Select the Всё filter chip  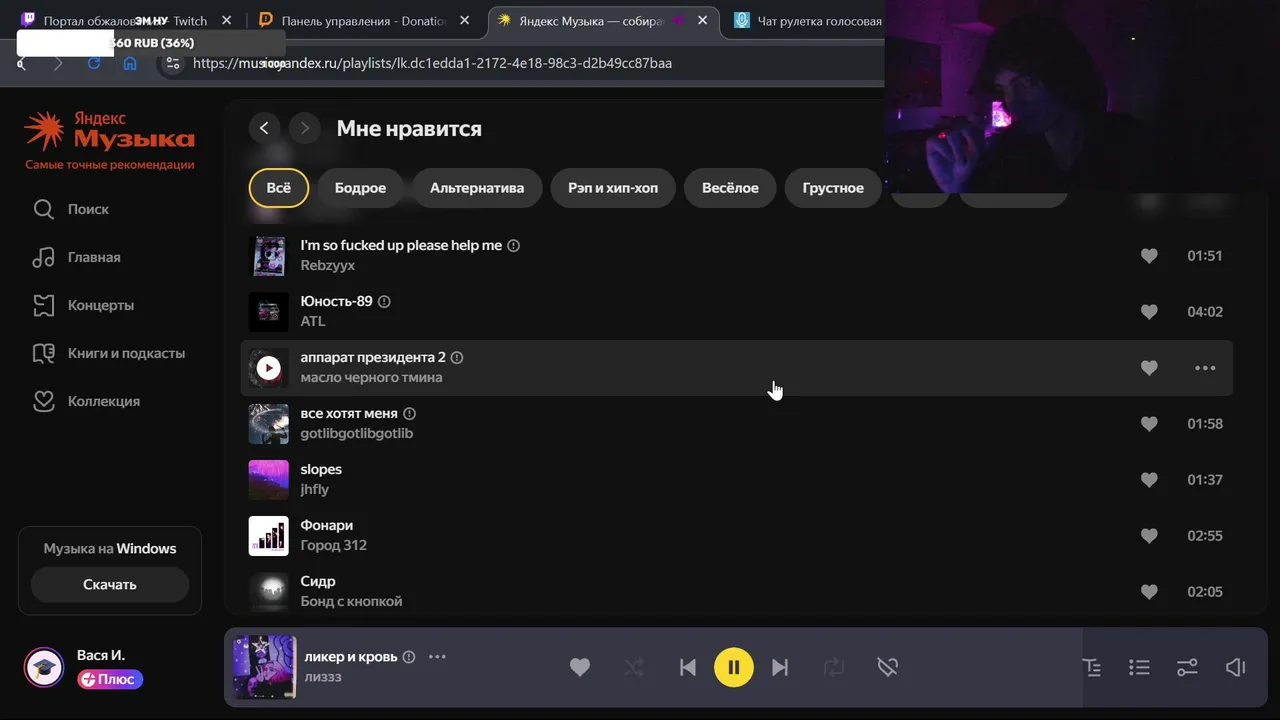pyautogui.click(x=279, y=188)
